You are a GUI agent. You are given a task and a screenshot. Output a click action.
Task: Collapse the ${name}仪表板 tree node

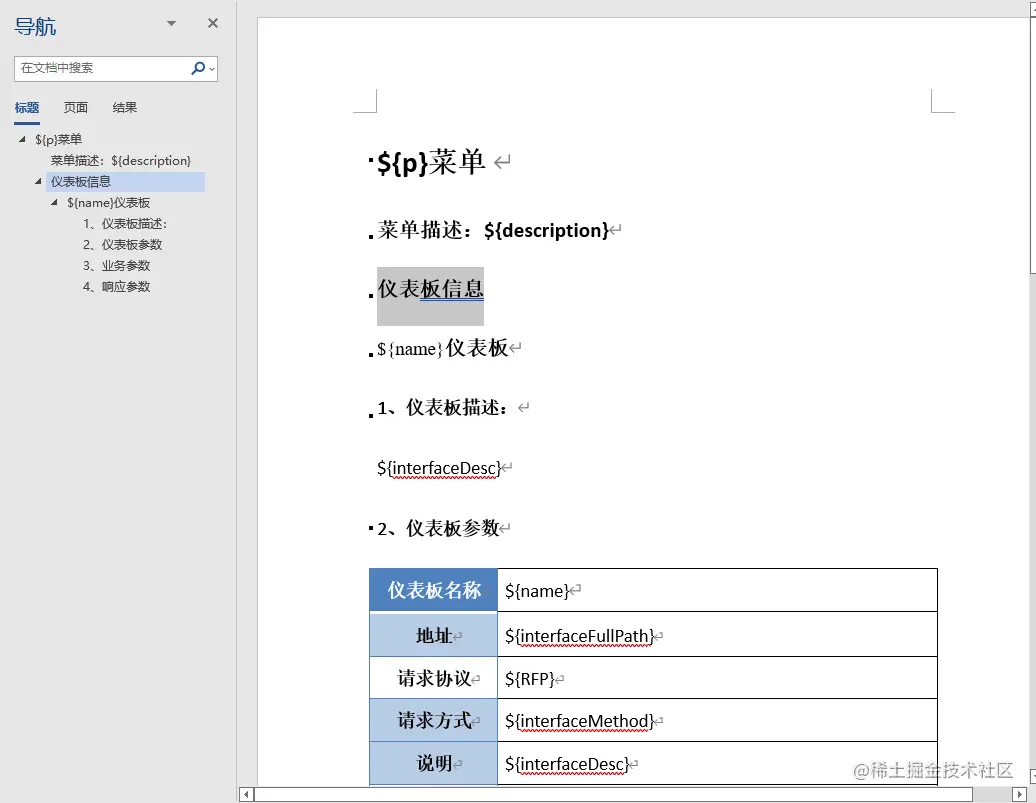[x=54, y=202]
